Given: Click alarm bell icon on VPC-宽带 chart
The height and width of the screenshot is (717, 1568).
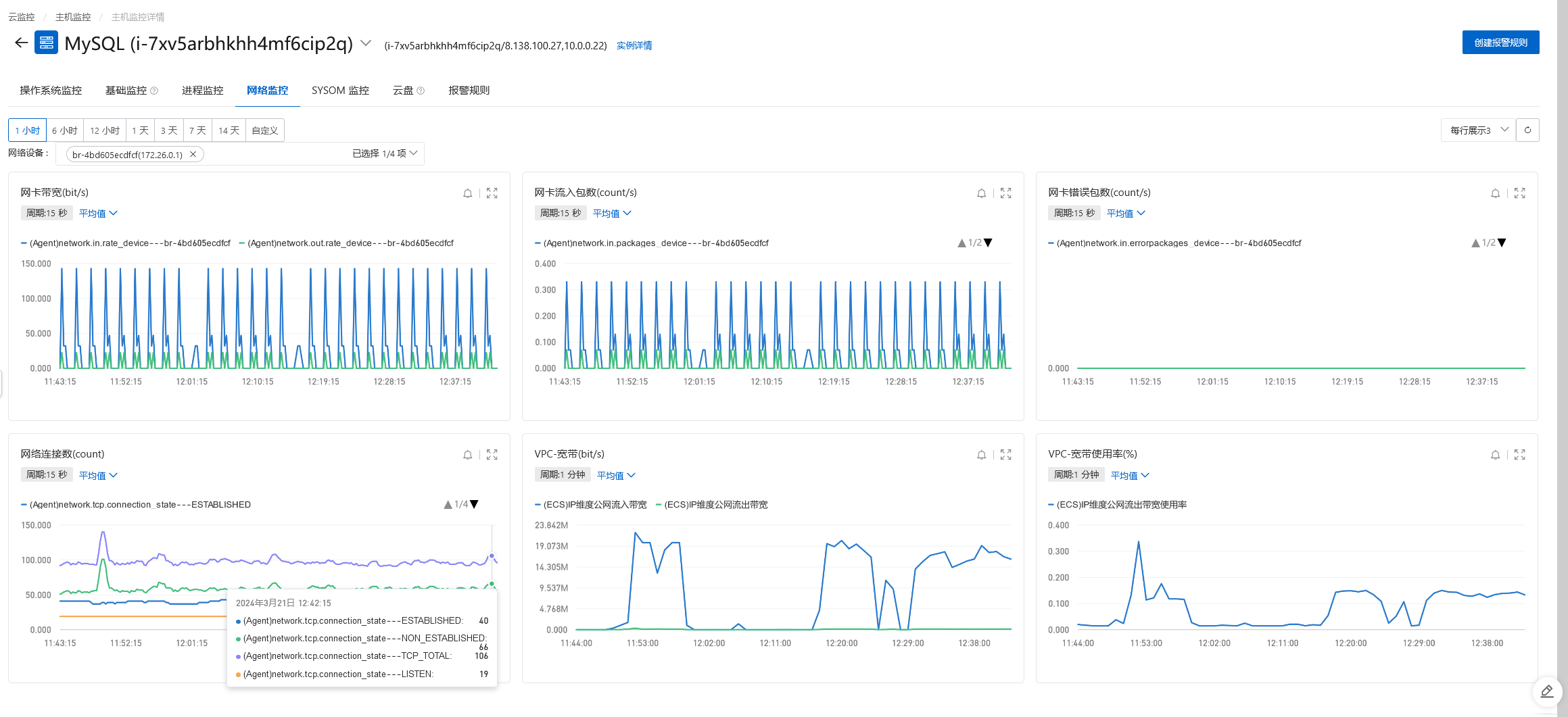Looking at the screenshot, I should tap(981, 455).
